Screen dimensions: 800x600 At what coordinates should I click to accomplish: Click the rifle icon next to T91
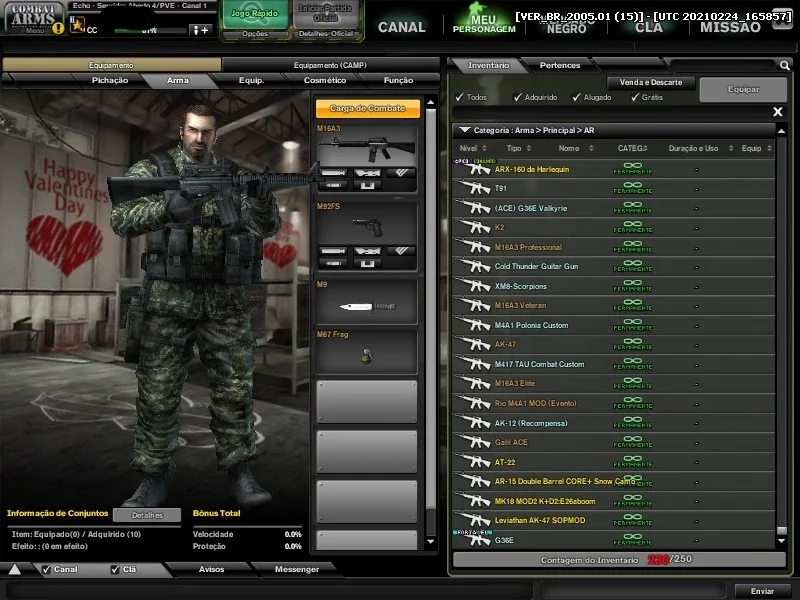point(474,188)
